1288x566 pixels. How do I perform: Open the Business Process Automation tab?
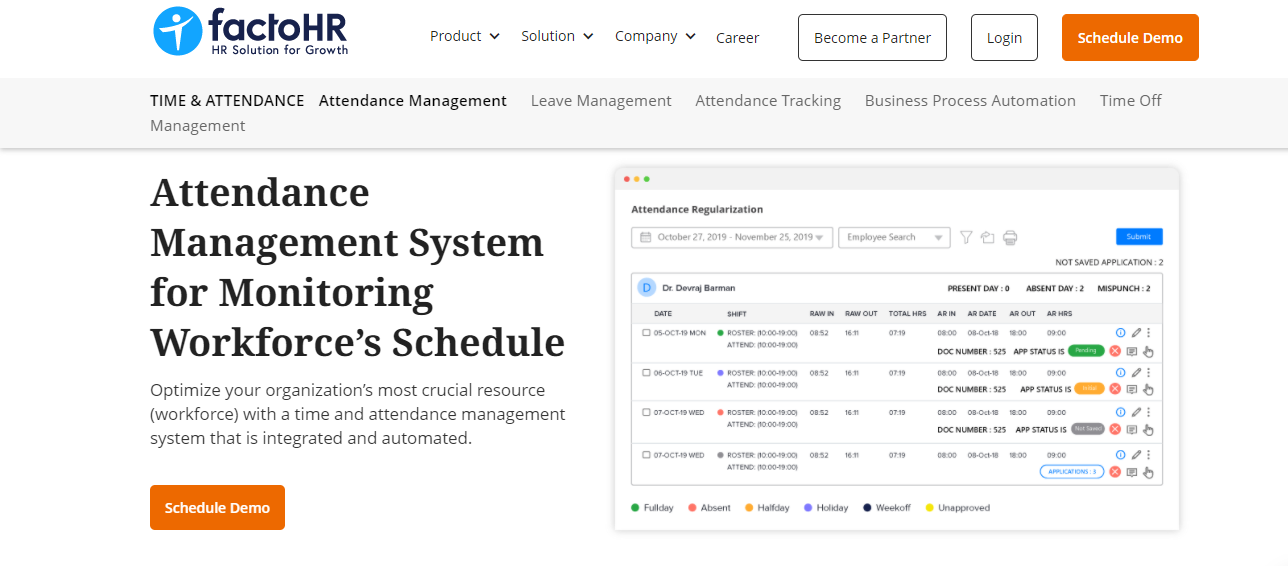970,101
